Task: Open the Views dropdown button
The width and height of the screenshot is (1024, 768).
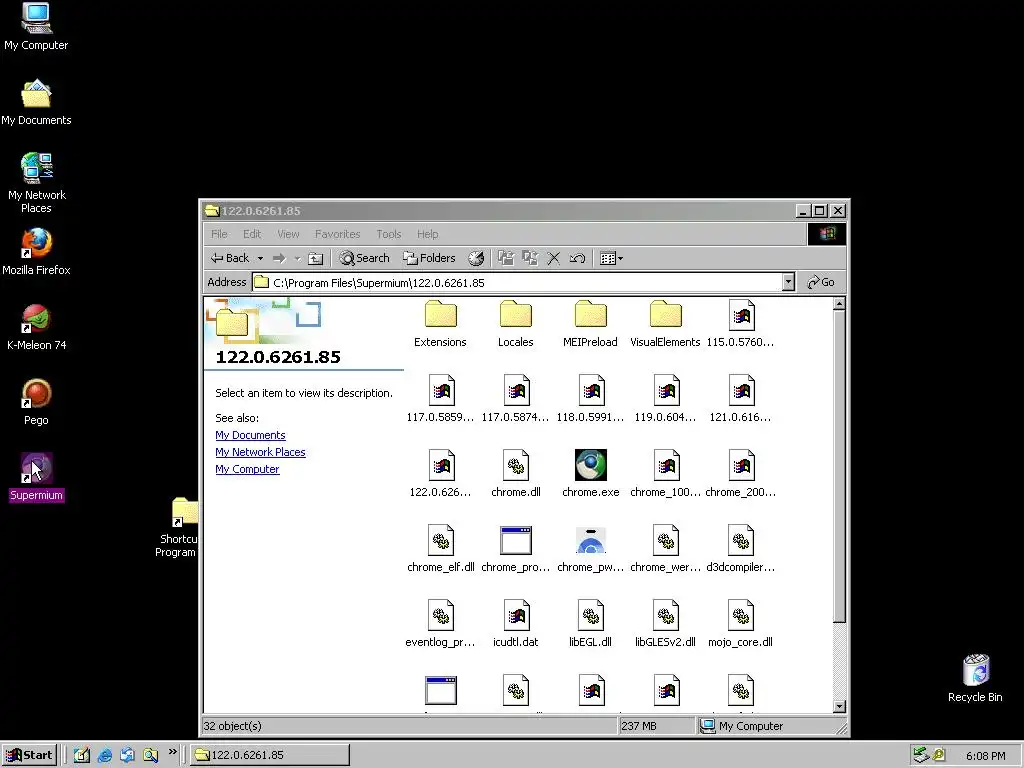Action: [611, 258]
